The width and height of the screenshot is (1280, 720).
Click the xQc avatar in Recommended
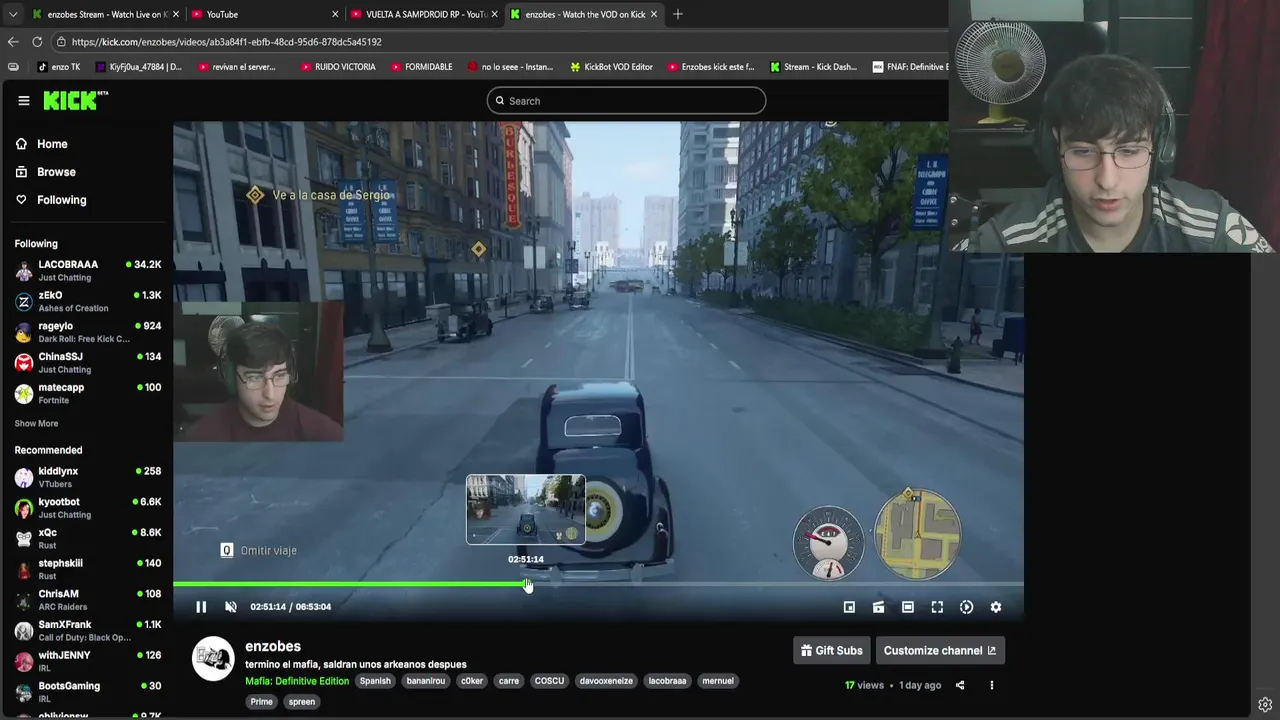click(x=24, y=539)
